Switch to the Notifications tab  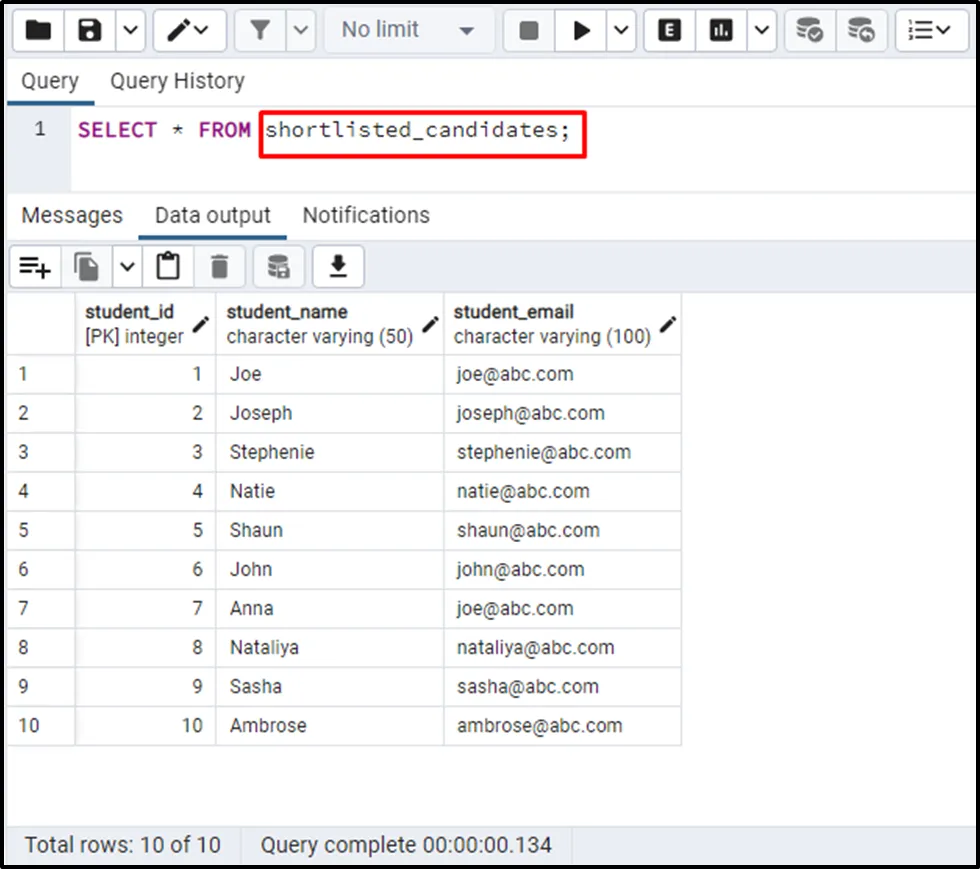click(366, 215)
